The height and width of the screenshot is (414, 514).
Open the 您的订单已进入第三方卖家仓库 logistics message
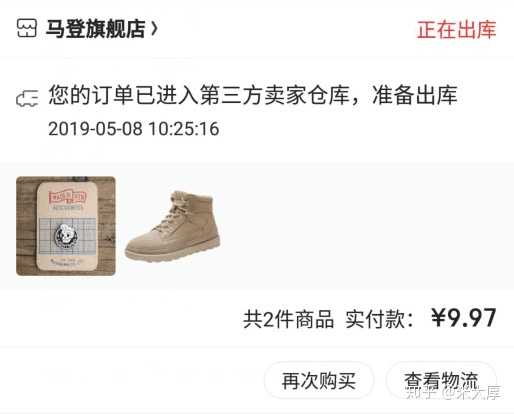pos(253,95)
